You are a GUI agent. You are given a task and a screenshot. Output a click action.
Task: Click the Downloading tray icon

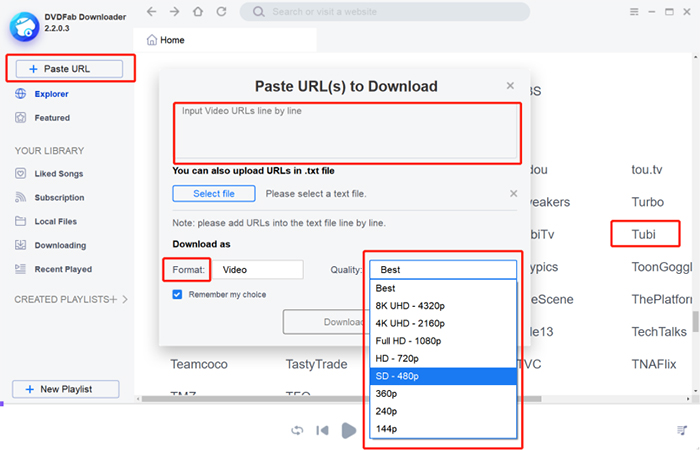pos(21,245)
